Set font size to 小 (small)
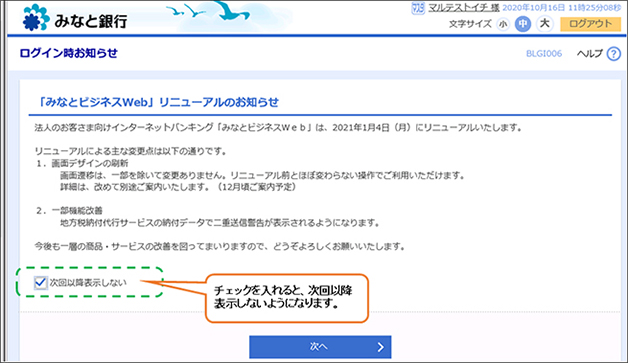This screenshot has width=628, height=363. point(503,24)
